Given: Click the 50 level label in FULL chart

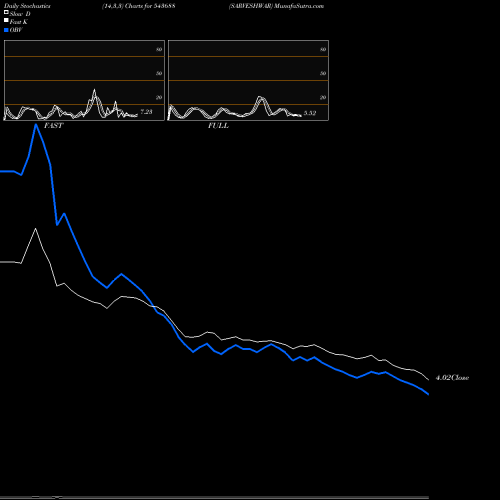Looking at the screenshot, I should 323,73.
